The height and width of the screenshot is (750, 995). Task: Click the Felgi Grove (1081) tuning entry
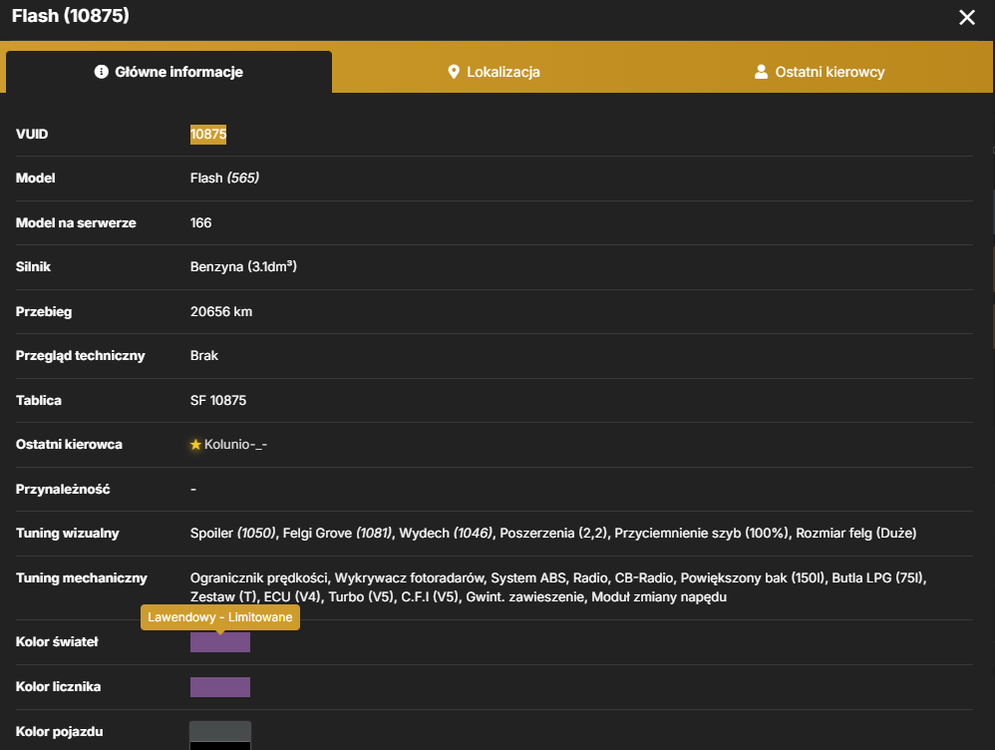[x=338, y=533]
